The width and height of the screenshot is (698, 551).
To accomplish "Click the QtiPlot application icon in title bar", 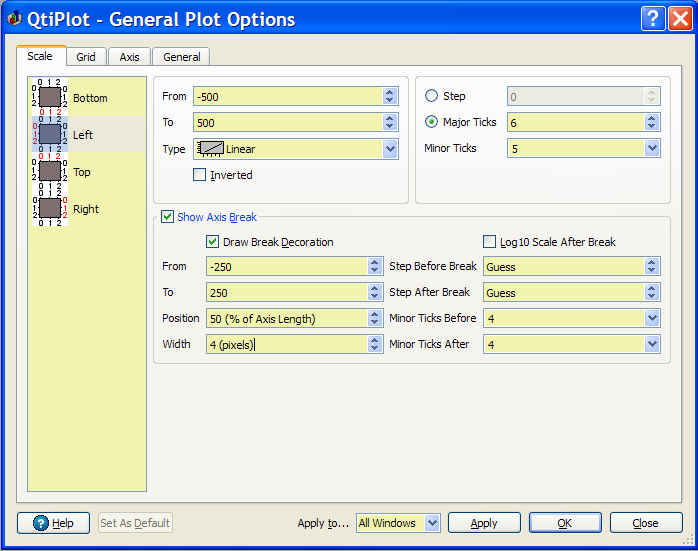I will 14,19.
